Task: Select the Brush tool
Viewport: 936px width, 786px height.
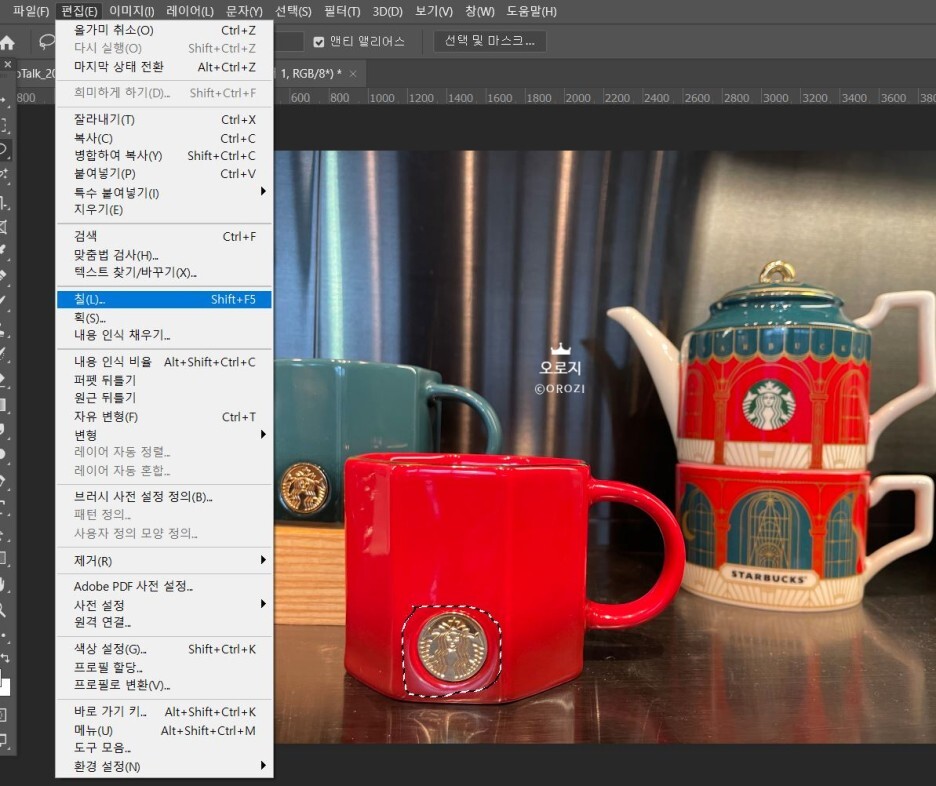Action: [4, 300]
